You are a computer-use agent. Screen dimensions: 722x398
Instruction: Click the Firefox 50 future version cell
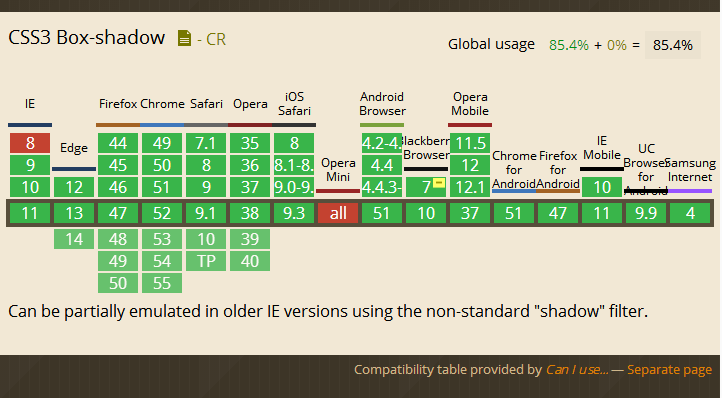(x=118, y=283)
